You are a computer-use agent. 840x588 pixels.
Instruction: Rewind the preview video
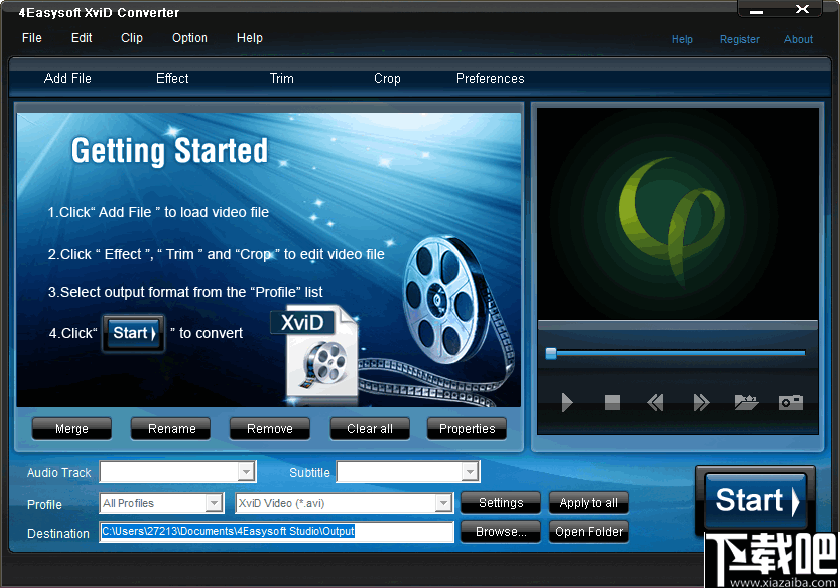(655, 403)
